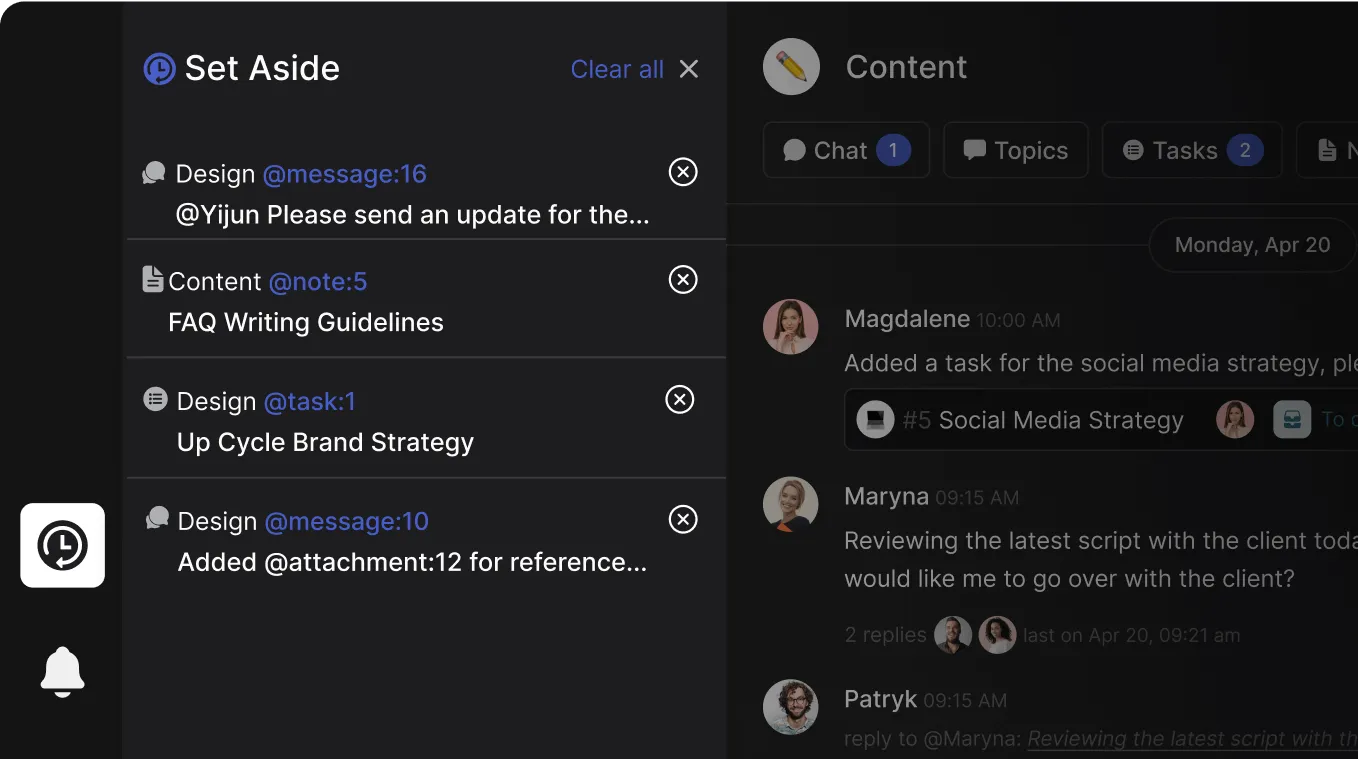Switch to the Topics tab
Image resolution: width=1358 pixels, height=759 pixels.
1015,151
